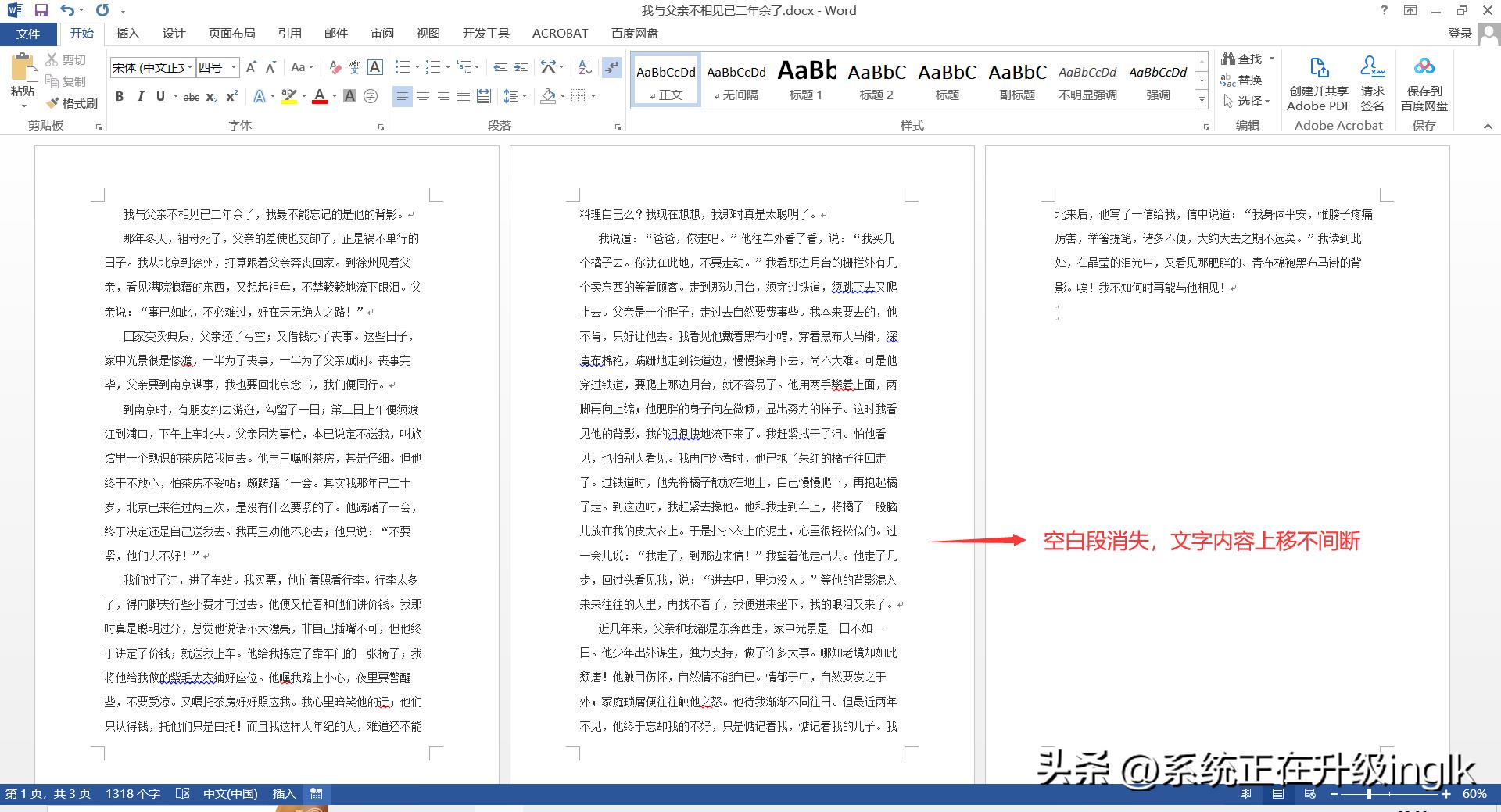
Task: Toggle subscript formatting
Action: click(x=212, y=96)
